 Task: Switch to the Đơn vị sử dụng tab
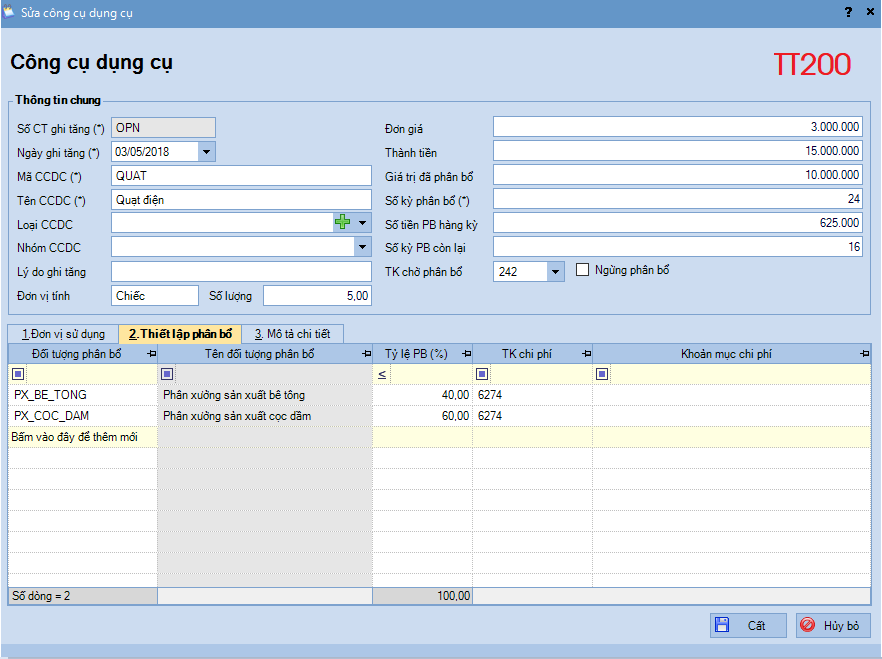click(62, 334)
